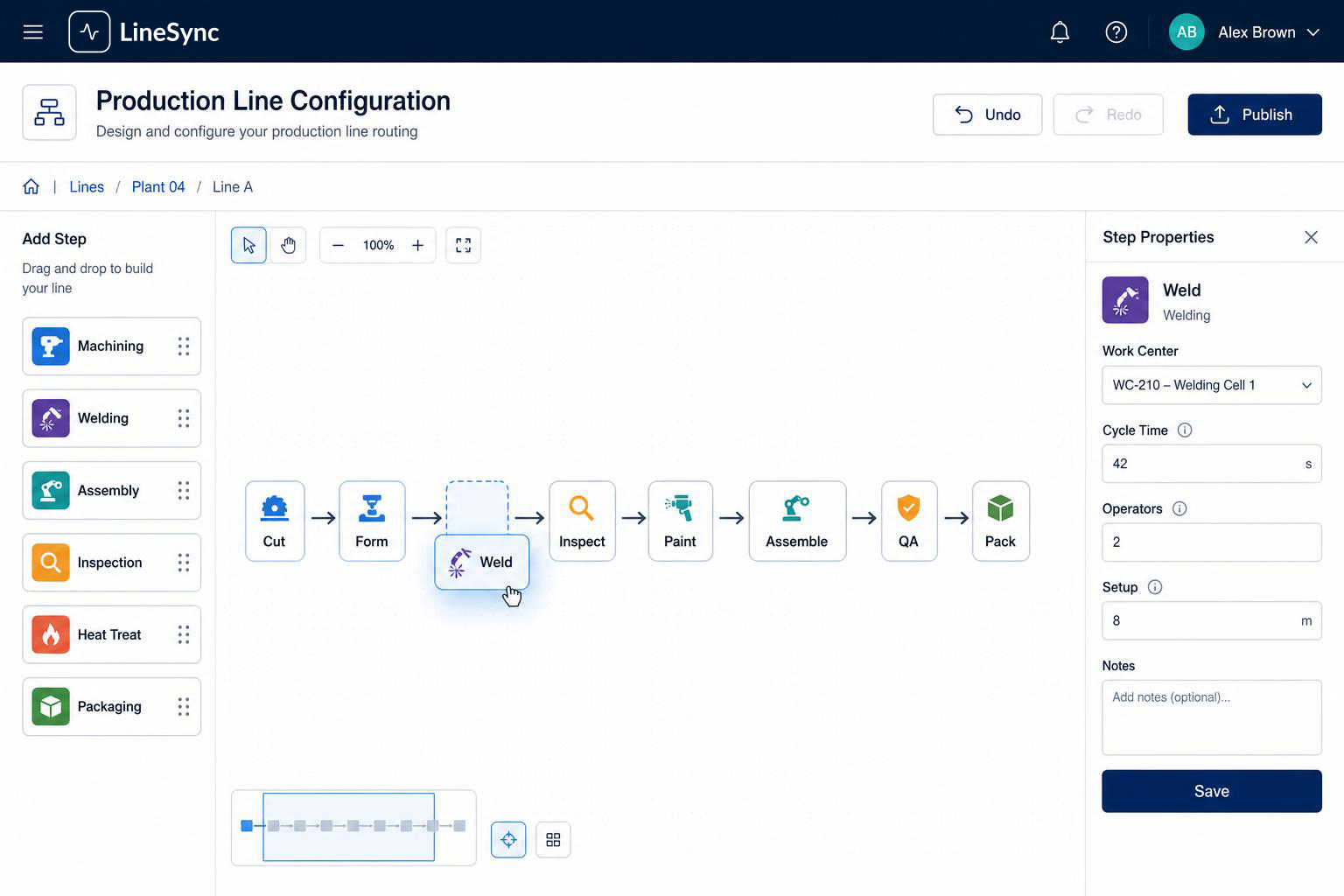
Task: Activate the pointer select tool
Action: tap(248, 245)
